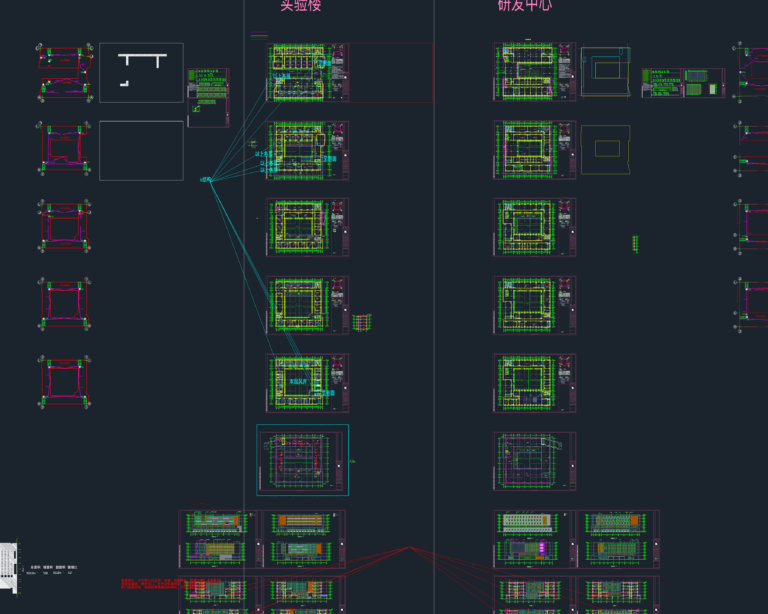The height and width of the screenshot is (614, 768).
Task: Select the cyan-framed roof plan under 实验楼
Action: pyautogui.click(x=303, y=460)
